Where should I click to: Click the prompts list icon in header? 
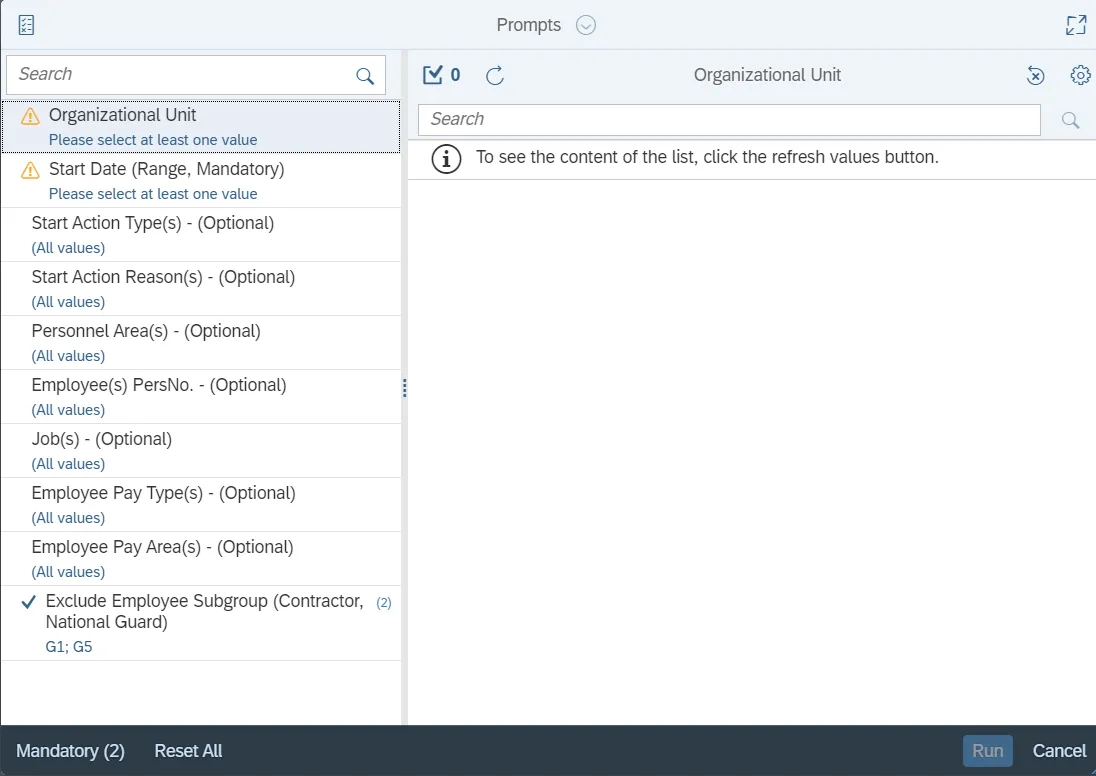[x=27, y=25]
